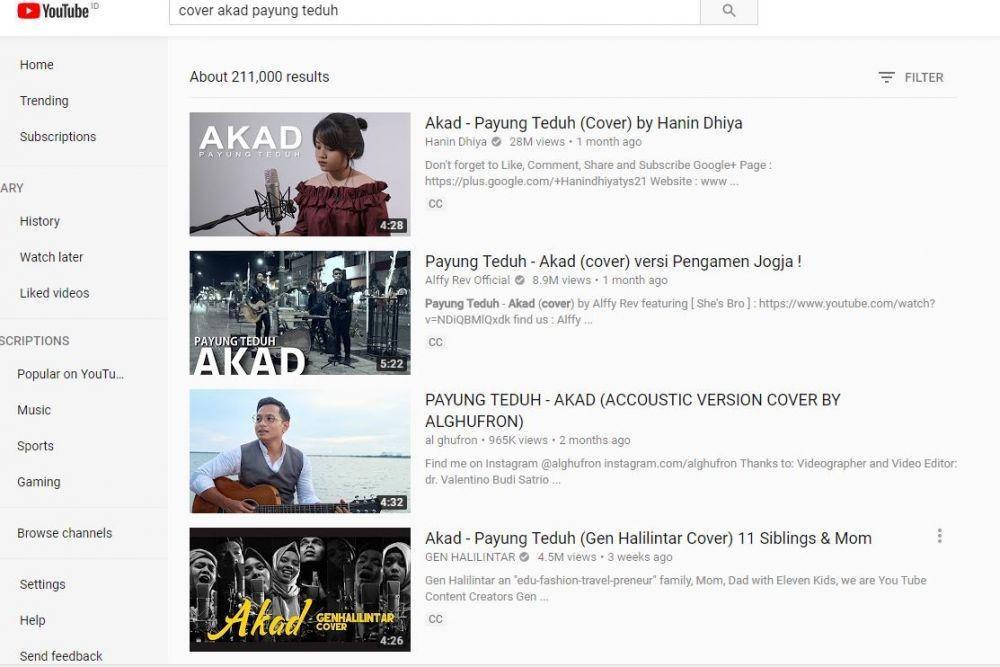Open Watch later list
This screenshot has height=667, width=1000.
point(51,257)
